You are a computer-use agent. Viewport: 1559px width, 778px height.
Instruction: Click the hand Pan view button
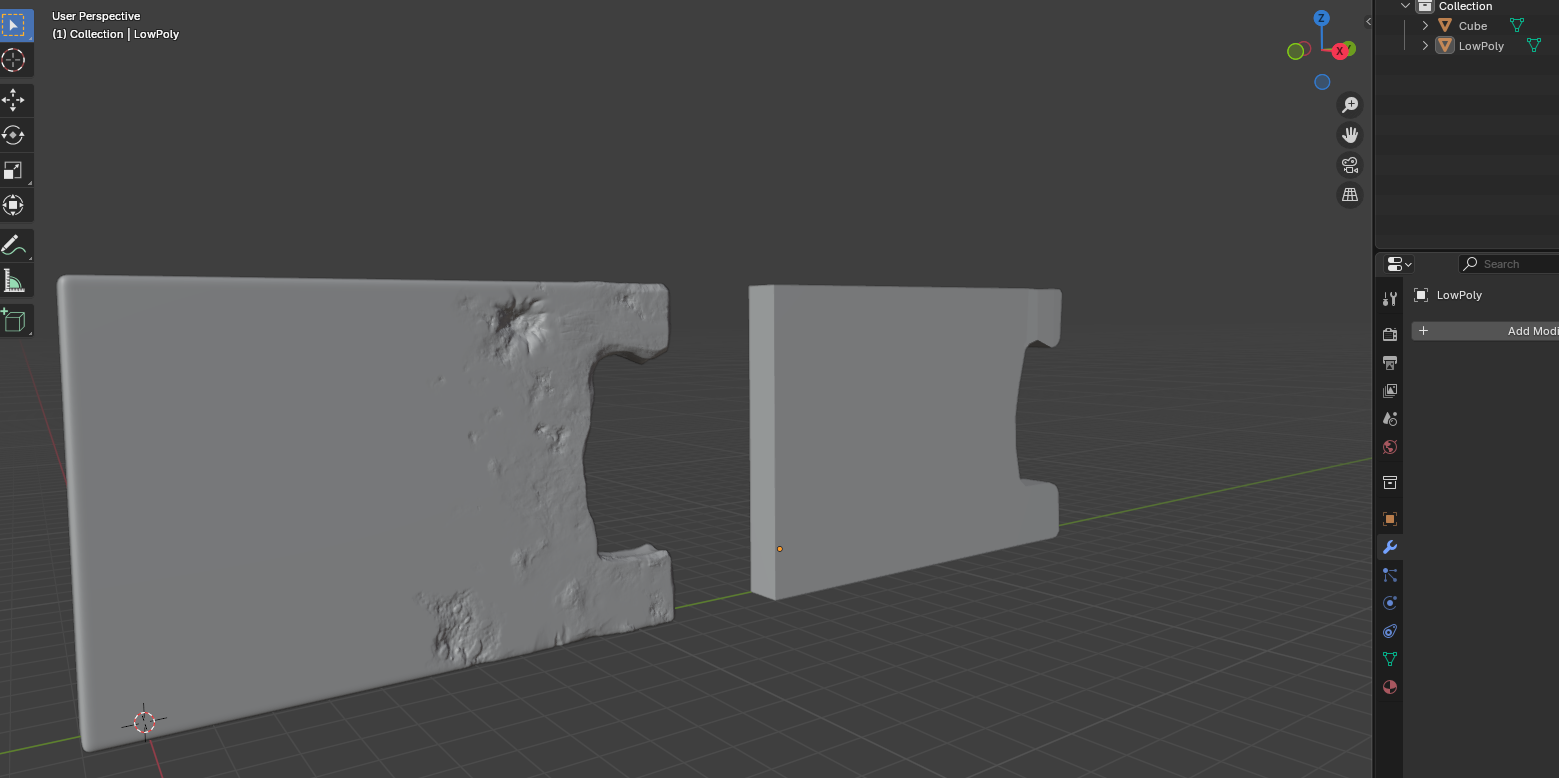[x=1350, y=134]
